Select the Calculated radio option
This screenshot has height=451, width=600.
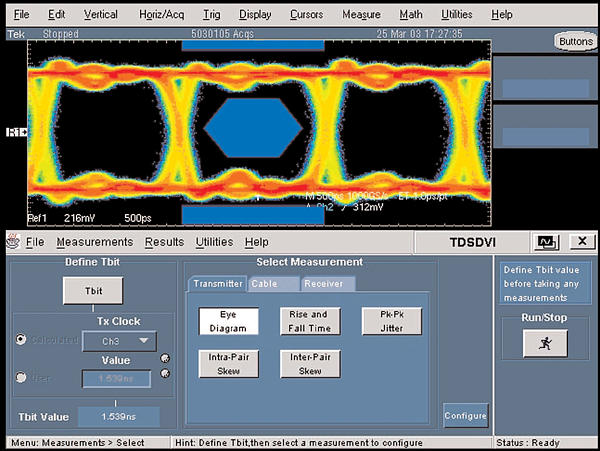click(20, 339)
